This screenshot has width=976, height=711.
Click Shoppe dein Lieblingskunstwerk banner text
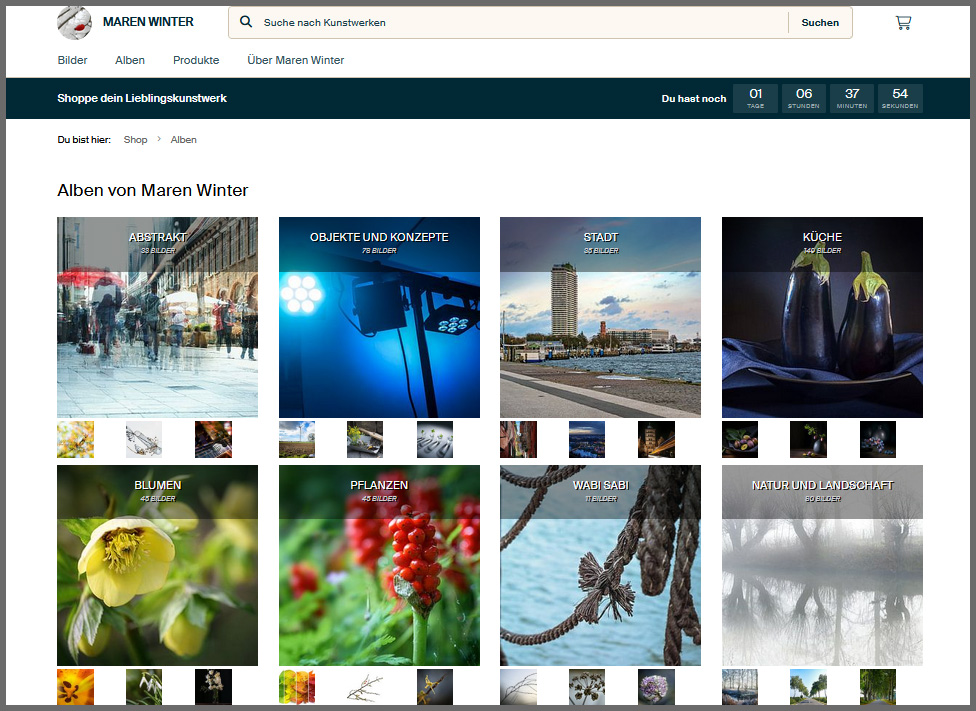click(x=142, y=98)
